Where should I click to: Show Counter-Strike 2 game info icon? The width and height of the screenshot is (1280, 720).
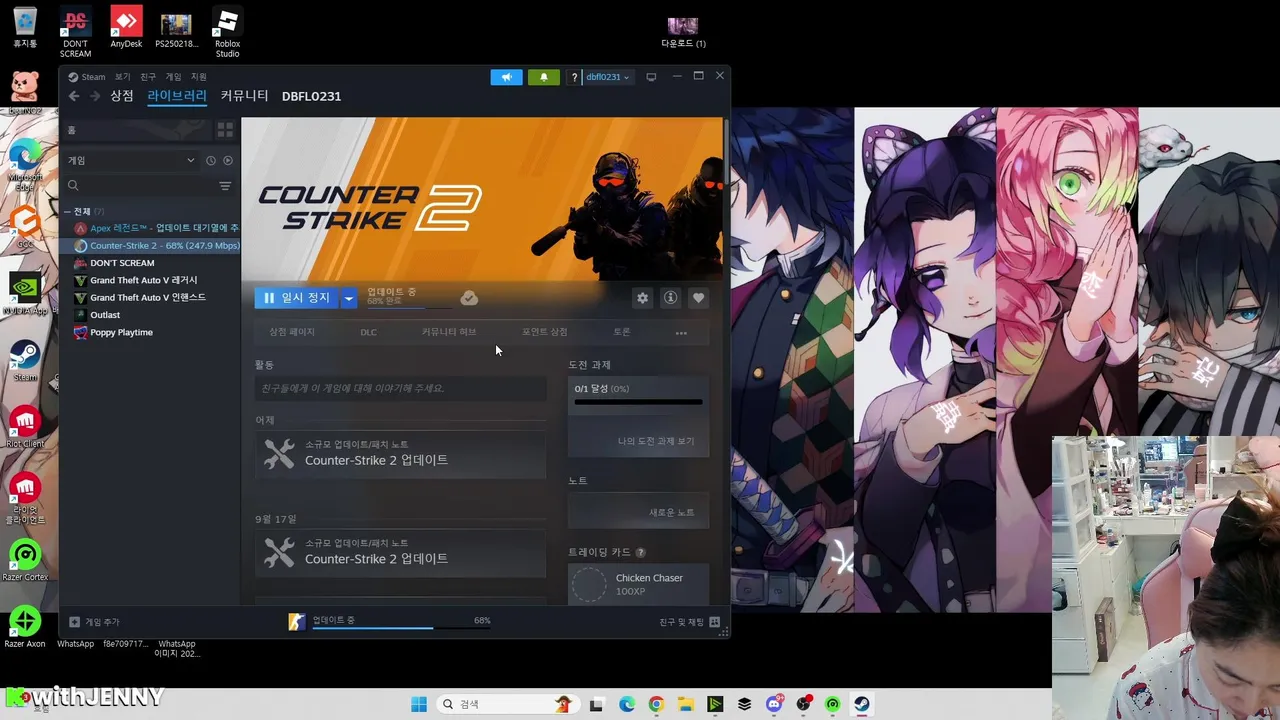click(x=670, y=298)
